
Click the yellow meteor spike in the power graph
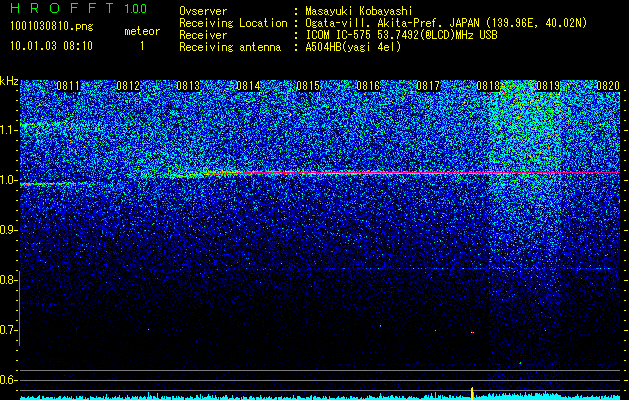coord(472,393)
